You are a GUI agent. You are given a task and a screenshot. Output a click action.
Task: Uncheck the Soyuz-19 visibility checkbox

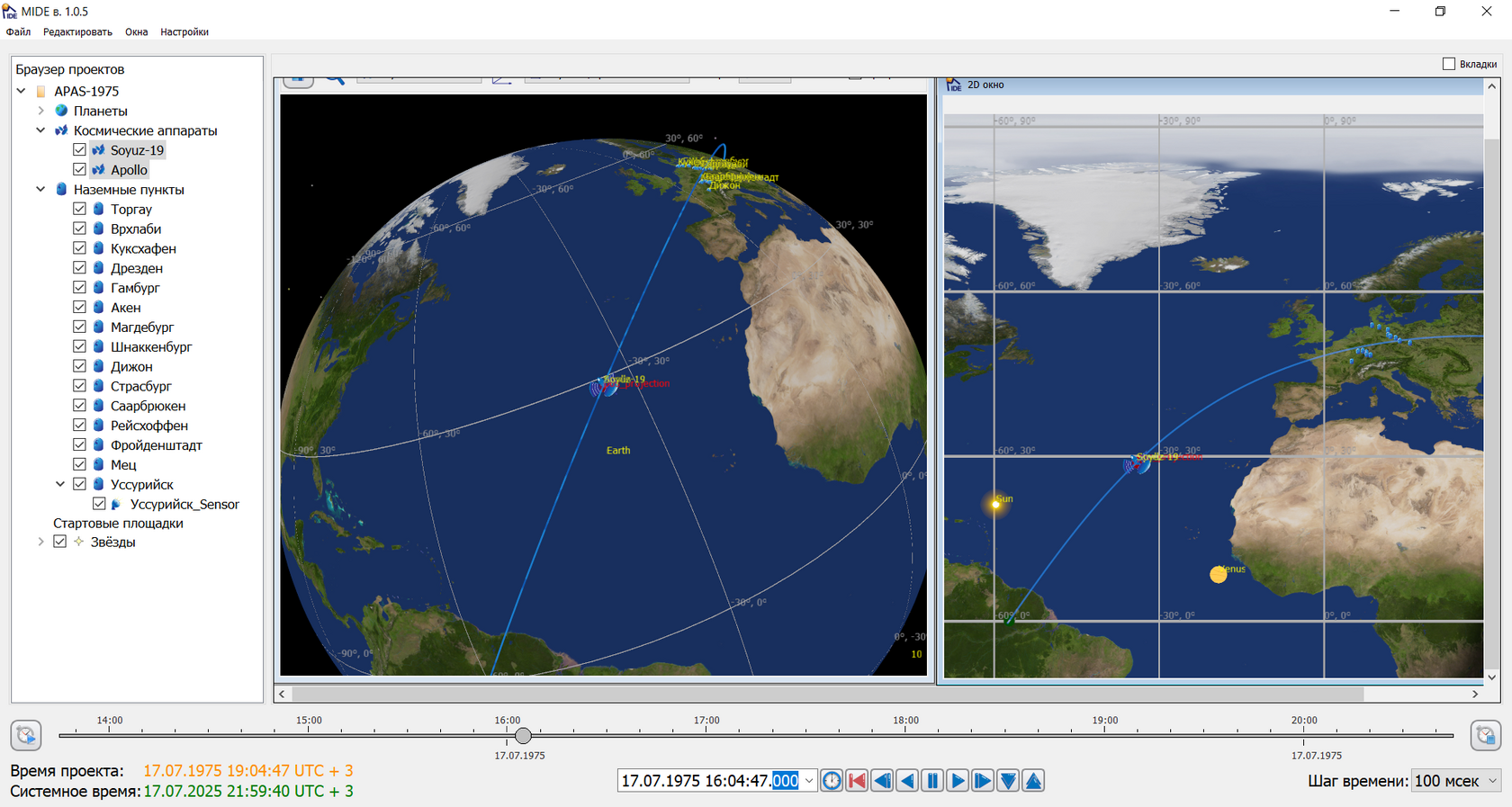point(79,150)
